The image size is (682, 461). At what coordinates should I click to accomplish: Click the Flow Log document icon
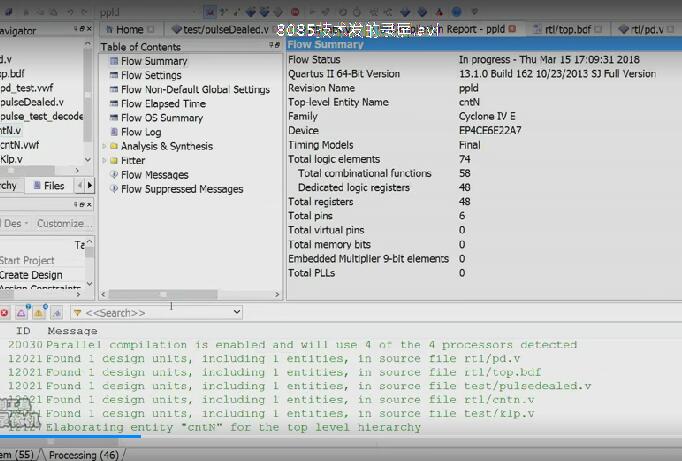(x=114, y=132)
